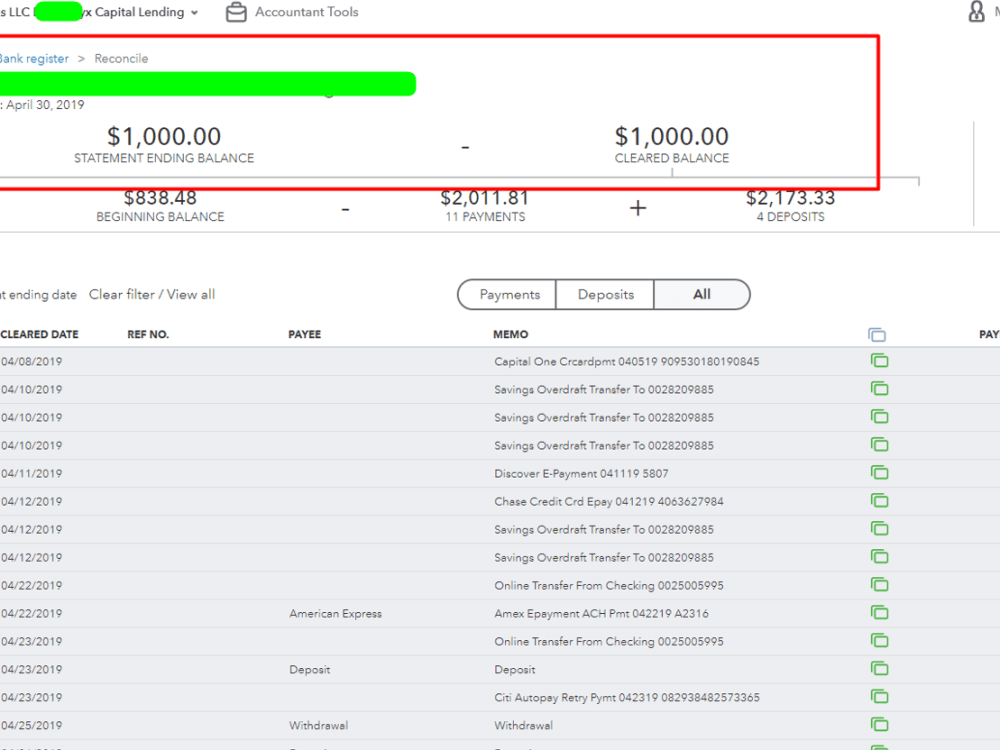Select the All filter tab
The height and width of the screenshot is (750, 1000).
coord(702,295)
